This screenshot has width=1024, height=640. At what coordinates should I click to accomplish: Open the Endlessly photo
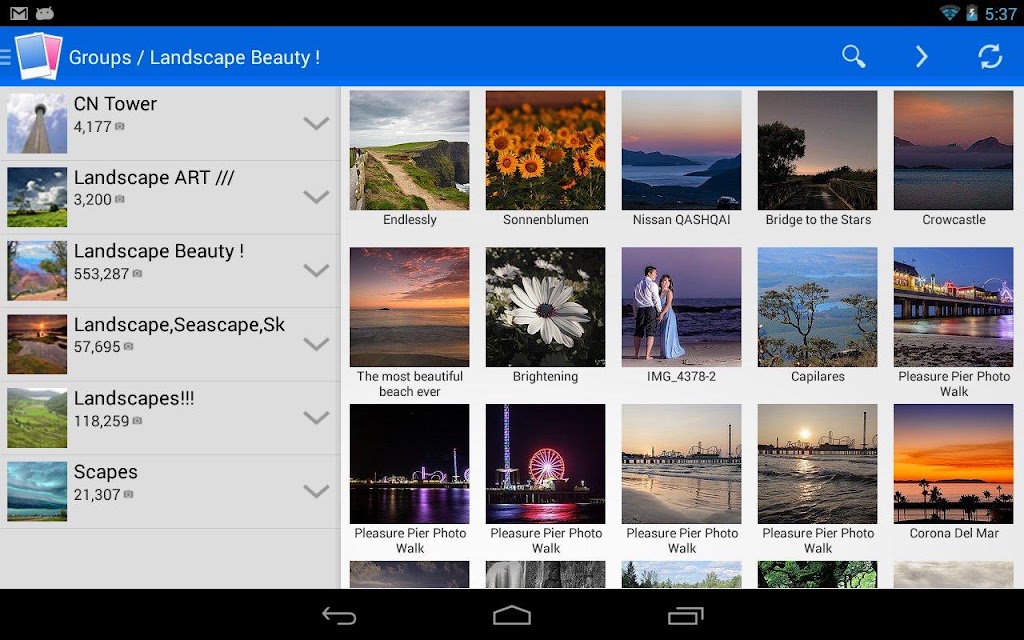coord(409,150)
